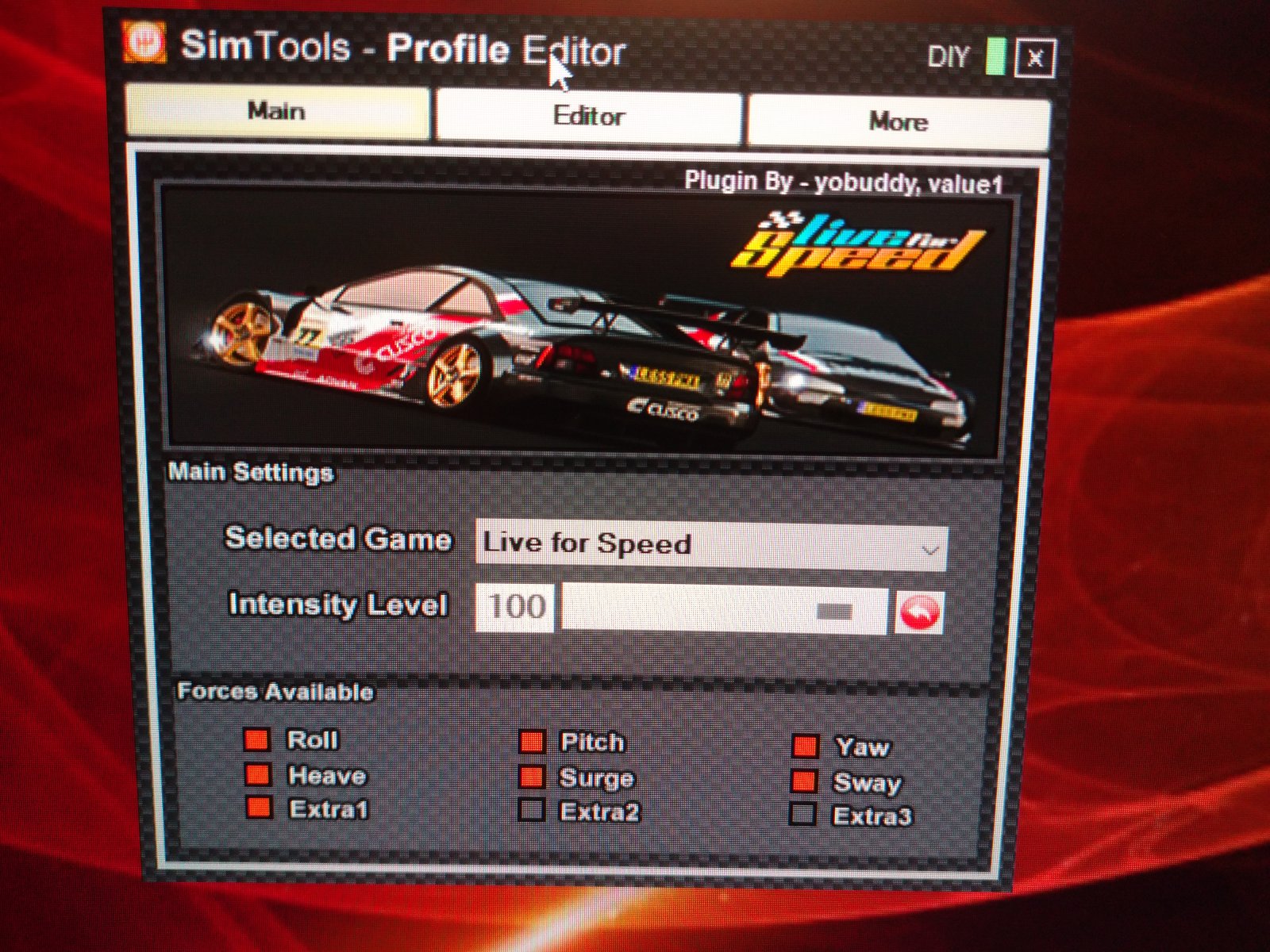Click the green DIY status indicator

995,57
